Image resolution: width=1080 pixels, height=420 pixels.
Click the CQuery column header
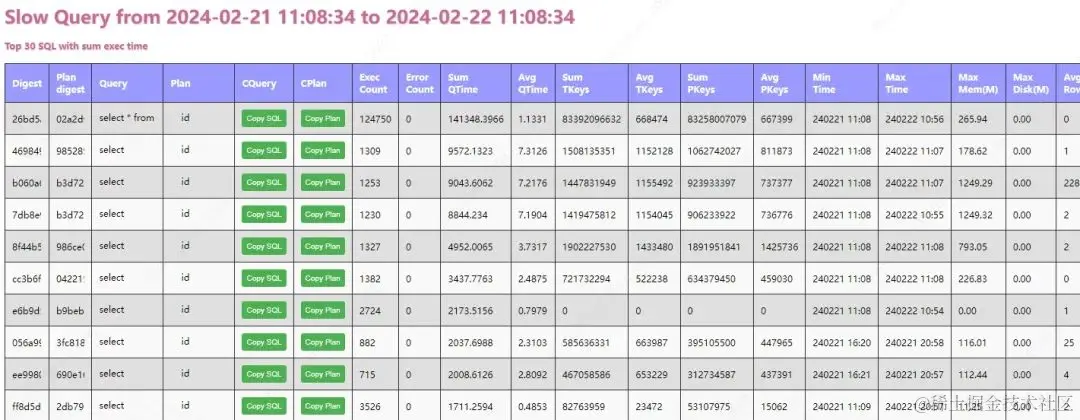(264, 83)
